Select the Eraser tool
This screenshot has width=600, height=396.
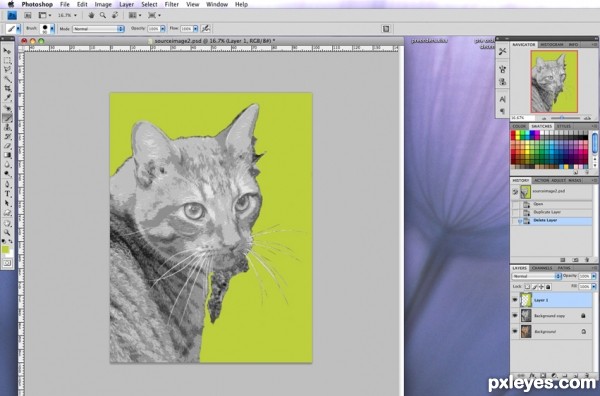(7, 146)
